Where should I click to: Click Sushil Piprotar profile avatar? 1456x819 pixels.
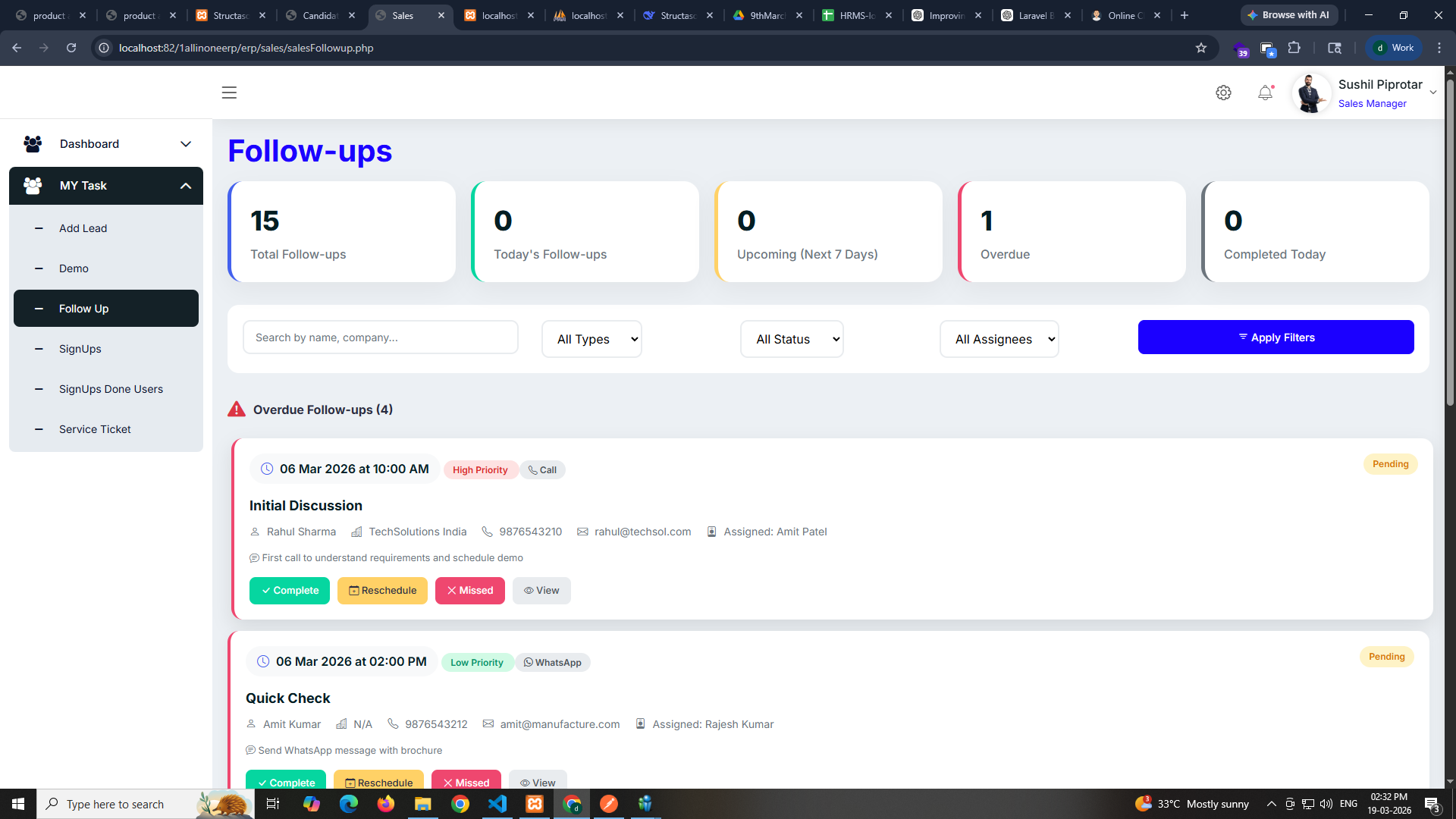[1311, 93]
